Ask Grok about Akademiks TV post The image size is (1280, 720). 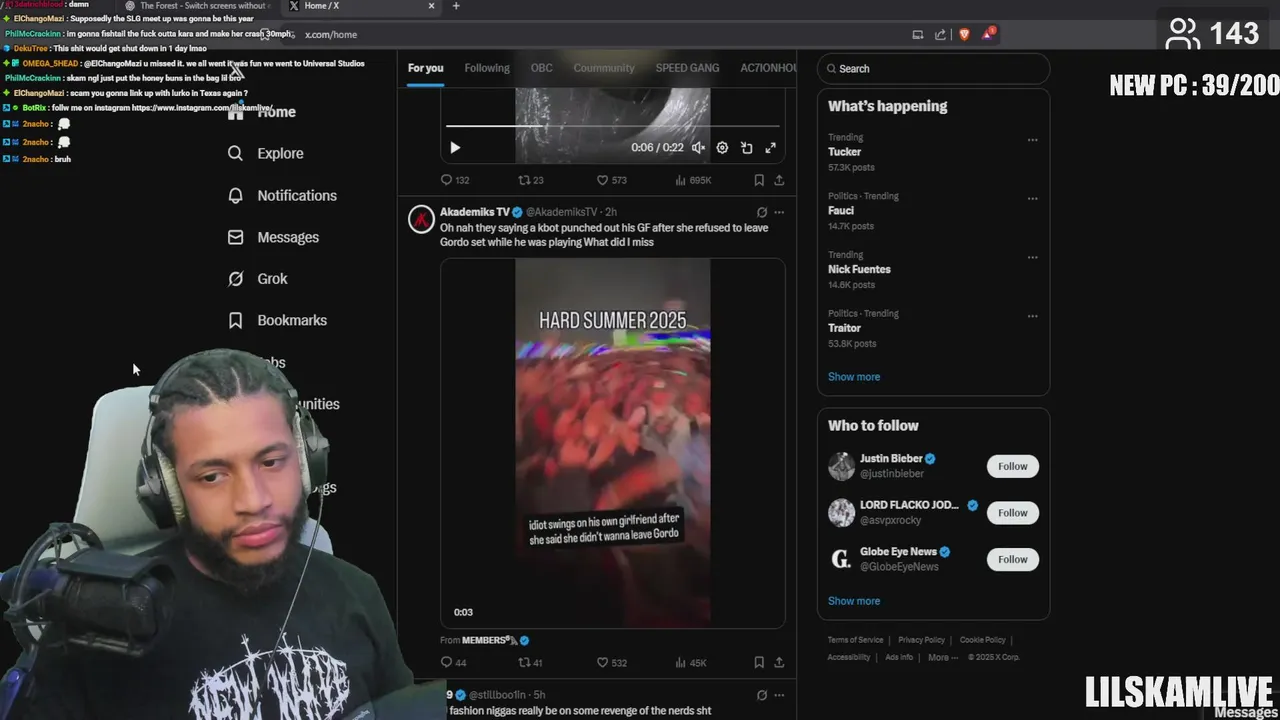(762, 212)
